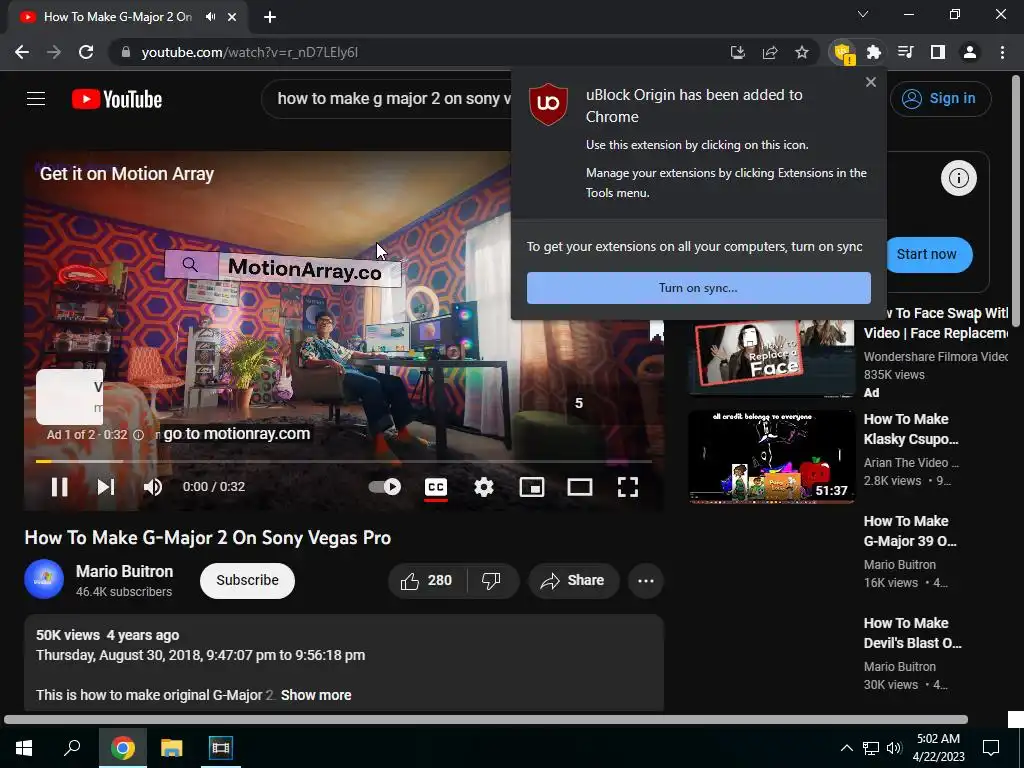The width and height of the screenshot is (1024, 768).
Task: Show hidden tray icons chevron
Action: pos(846,748)
